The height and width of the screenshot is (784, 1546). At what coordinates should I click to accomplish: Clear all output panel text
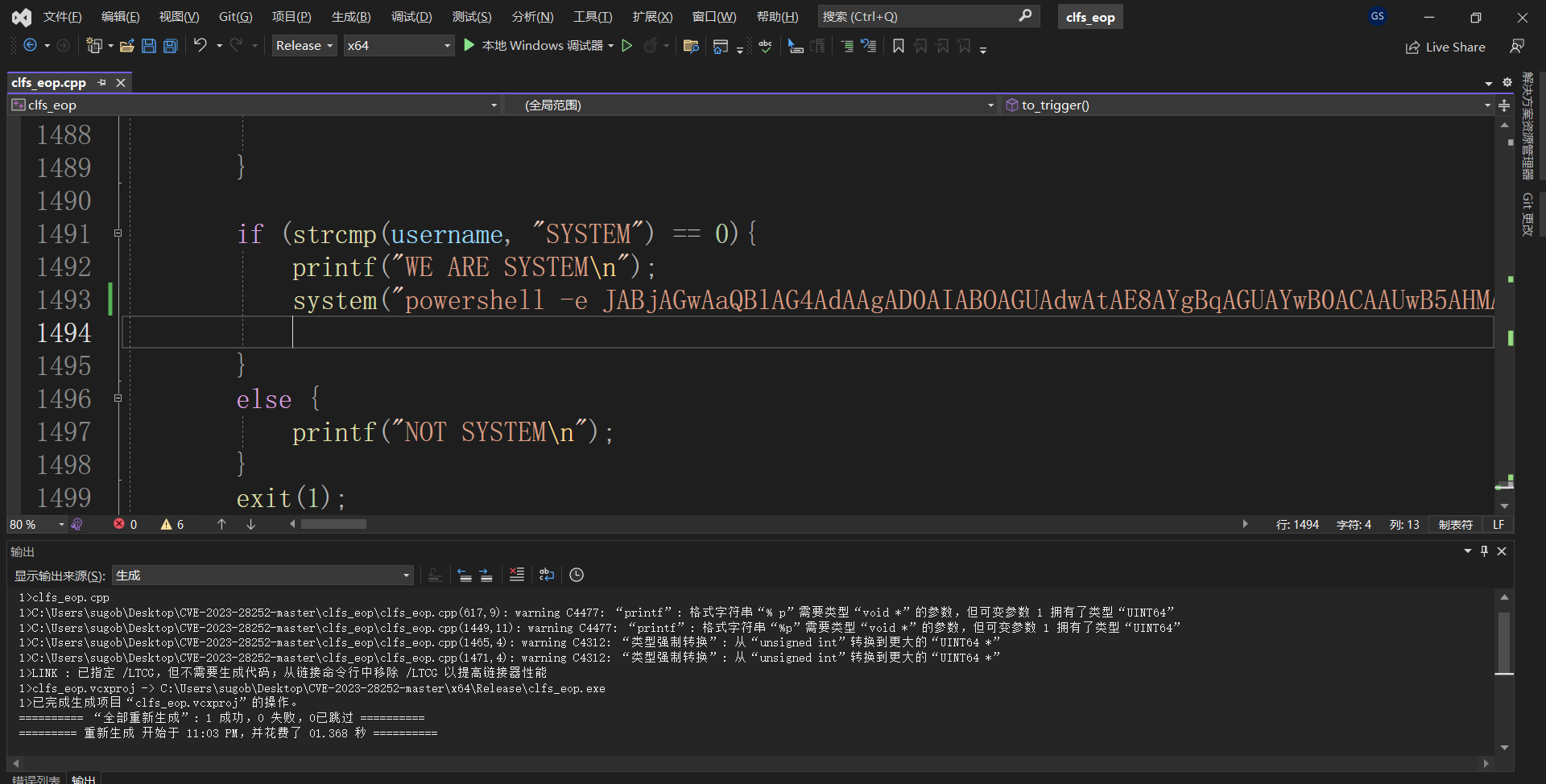516,575
